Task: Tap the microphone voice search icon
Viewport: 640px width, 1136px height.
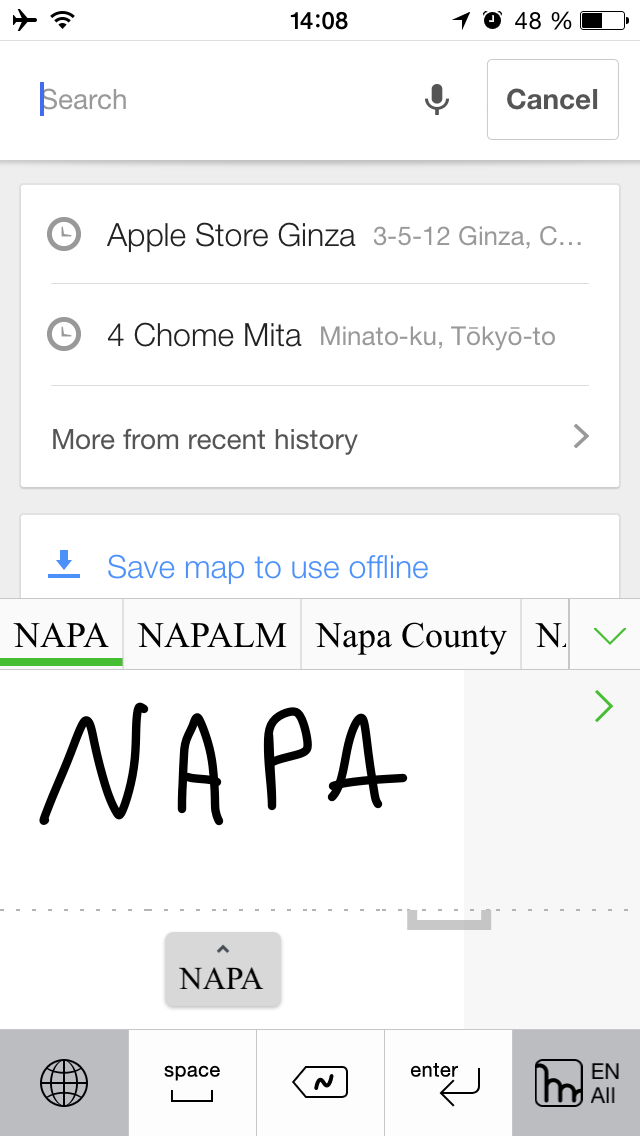Action: click(x=436, y=100)
